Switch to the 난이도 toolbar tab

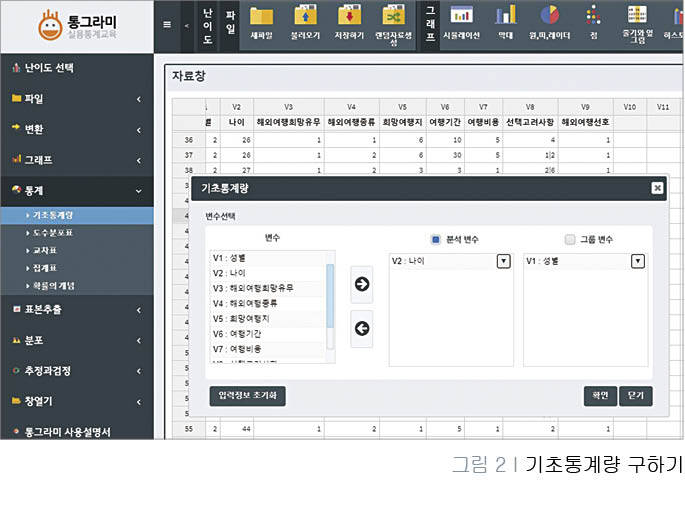pos(207,26)
